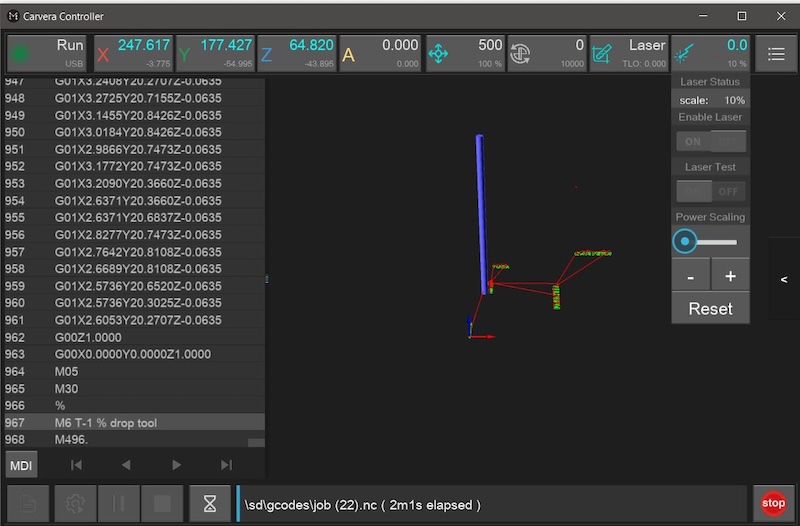Screen dimensions: 800x526
Task: Click the G-code list scrollbar thumb
Action: 256,443
